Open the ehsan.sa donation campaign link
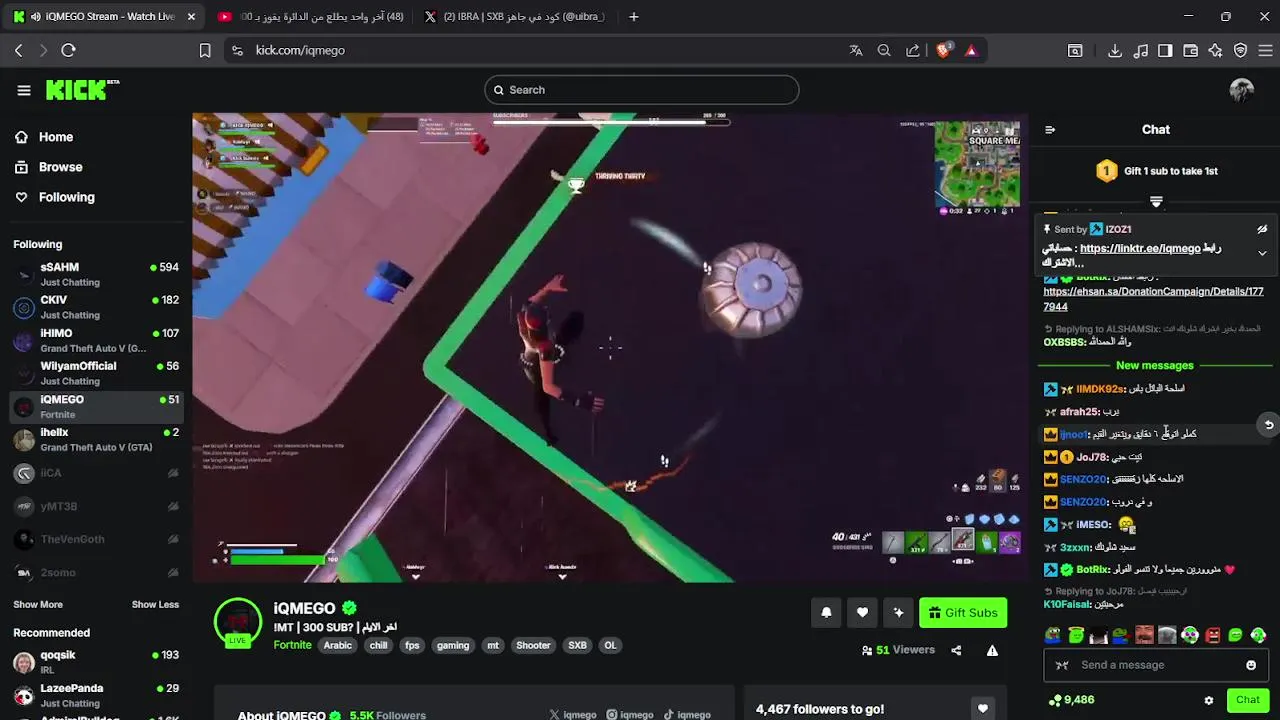 (x=1153, y=299)
